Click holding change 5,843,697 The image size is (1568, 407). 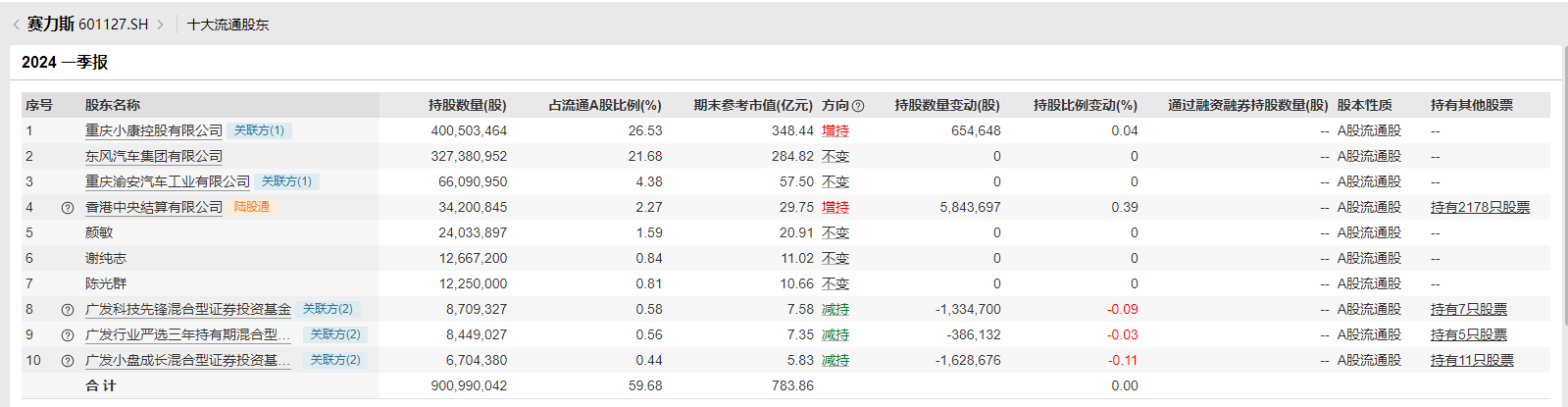970,207
